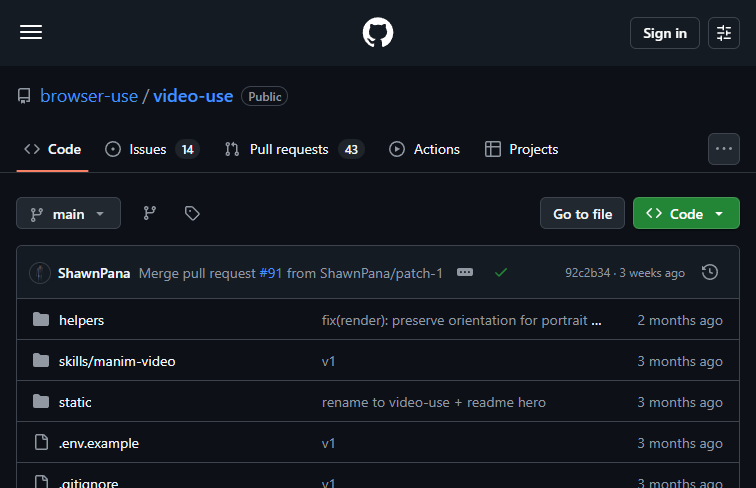Open the hamburger navigation menu
This screenshot has width=756, height=488.
(31, 33)
